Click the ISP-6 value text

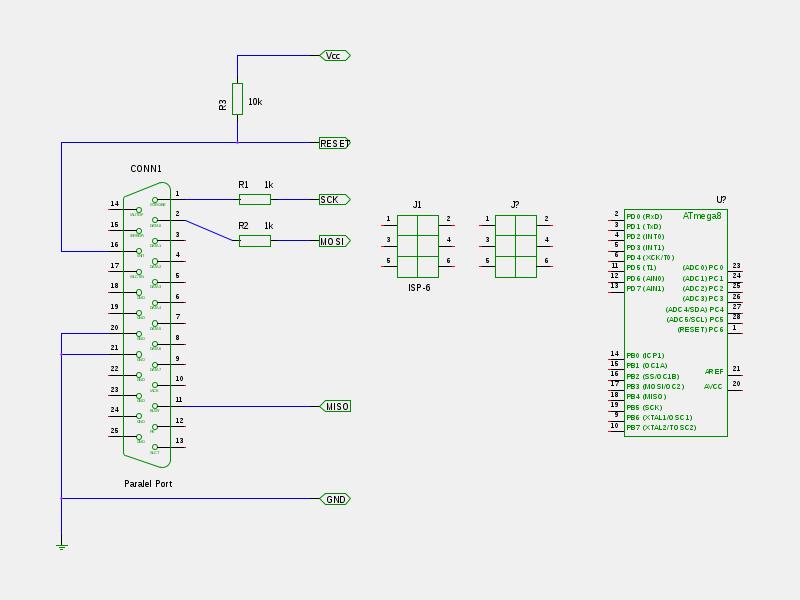pos(419,288)
